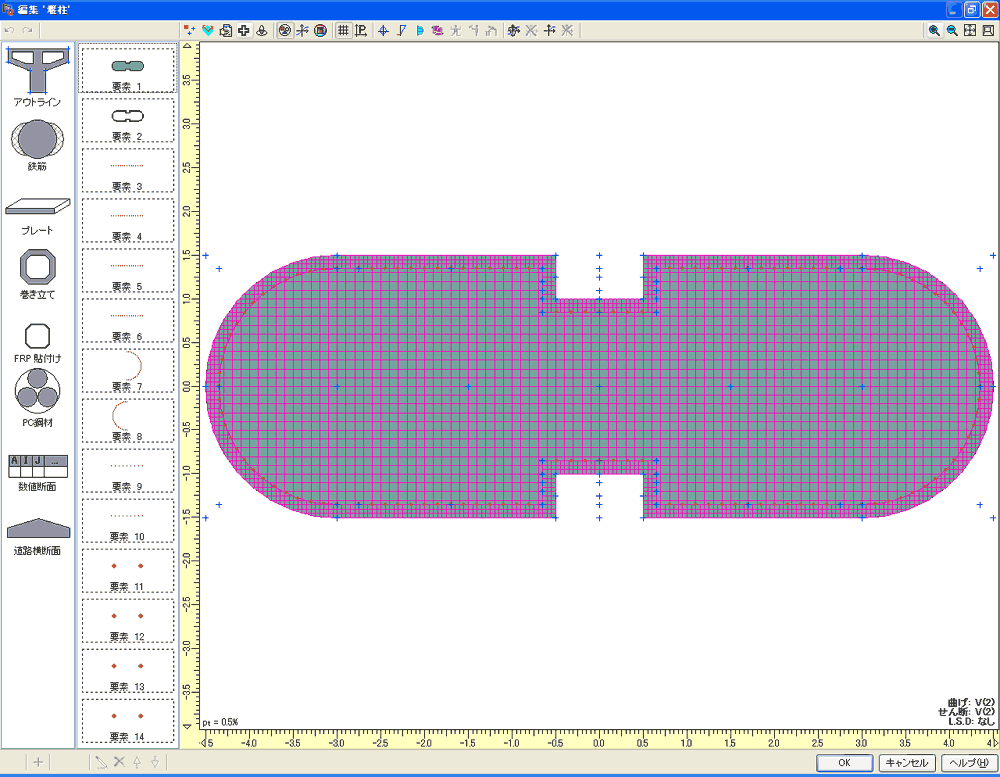
Task: Click the fit-to-window zoom icon
Action: coord(970,30)
